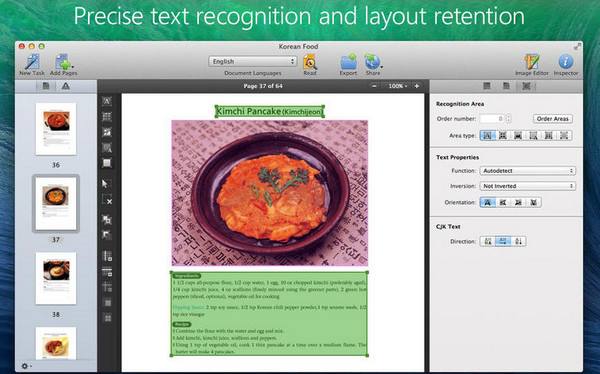Click the New Task toolbar icon
Screen dimensions: 600x374
point(32,62)
